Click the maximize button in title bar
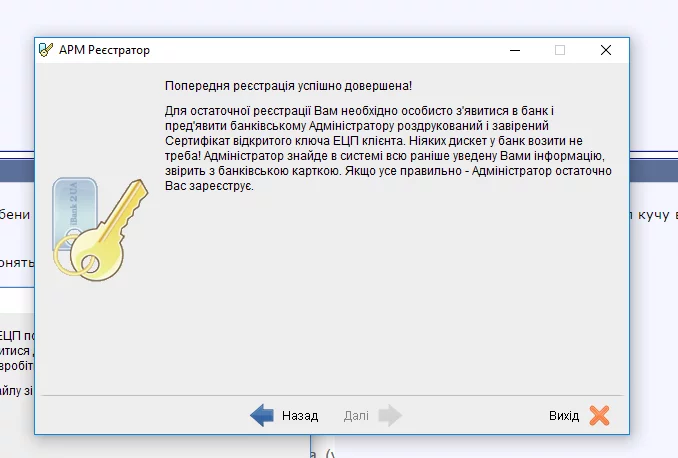This screenshot has width=678, height=458. (x=560, y=51)
